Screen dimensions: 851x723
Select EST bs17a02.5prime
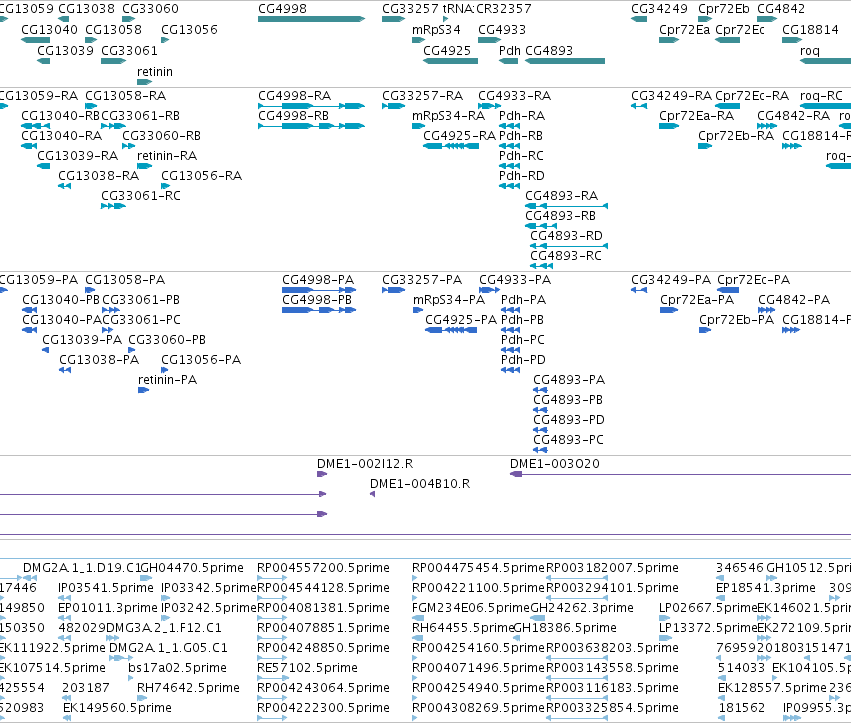click(x=177, y=668)
